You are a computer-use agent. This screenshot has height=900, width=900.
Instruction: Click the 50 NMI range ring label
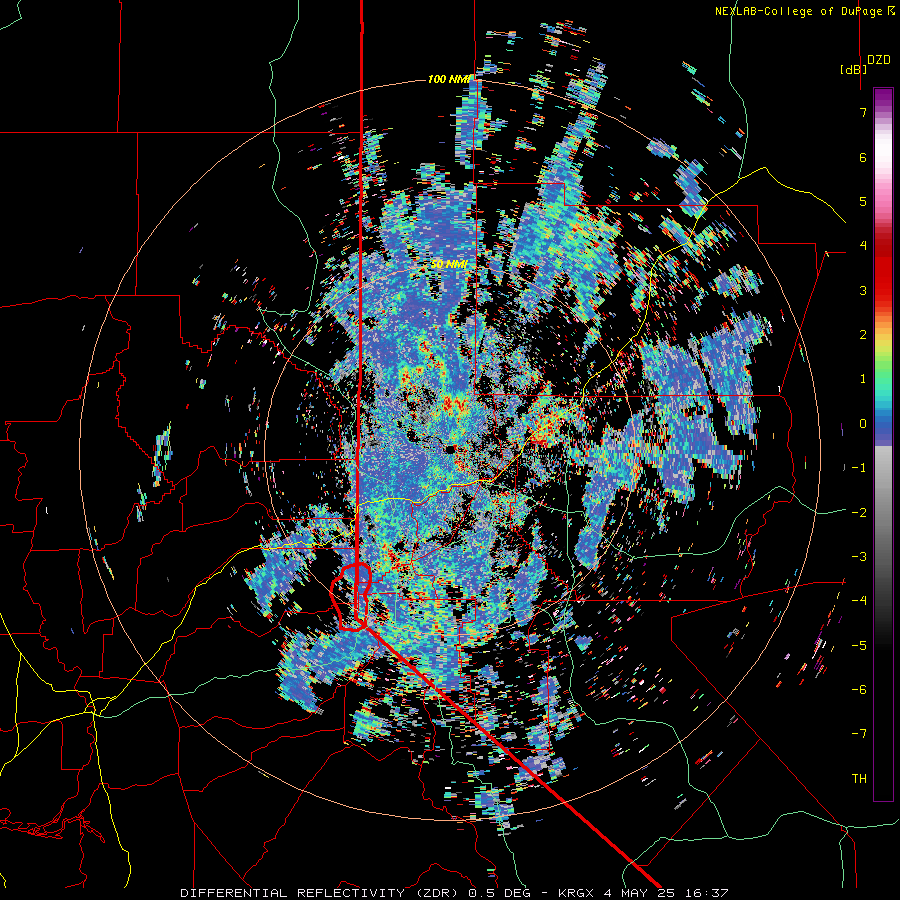coord(449,264)
